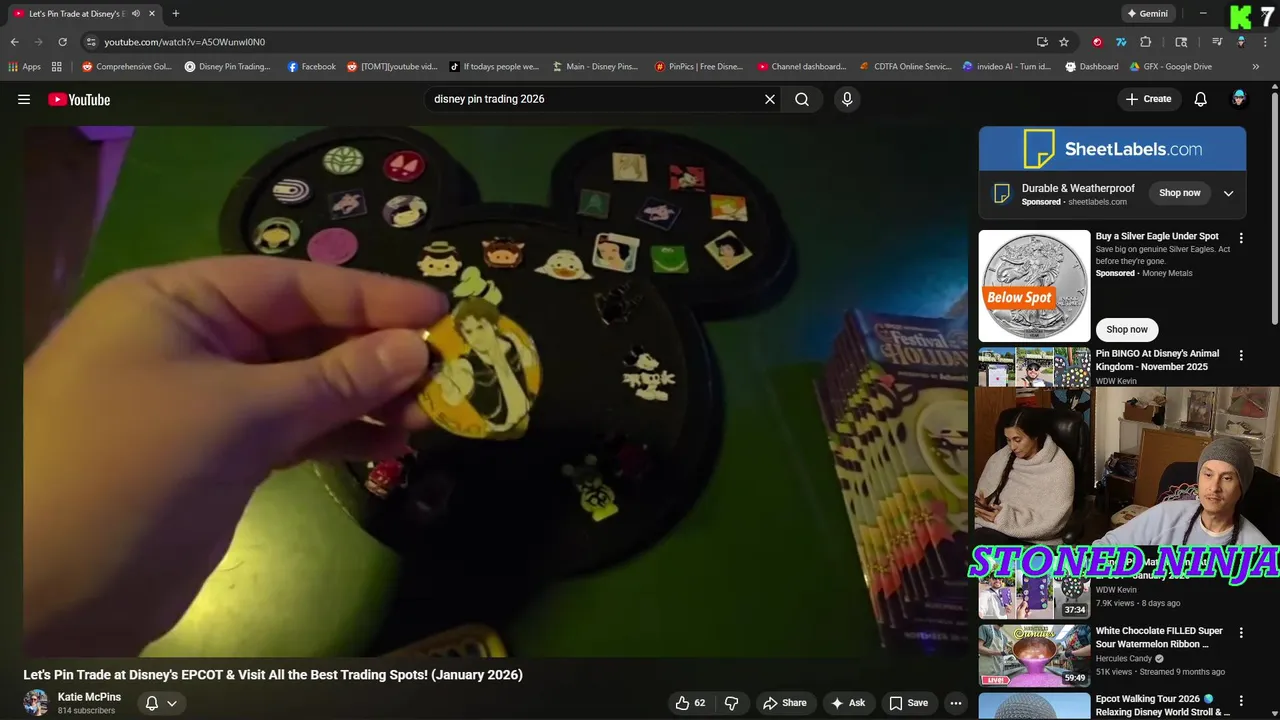This screenshot has height=720, width=1280.
Task: Open the Katie McPins channel avatar
Action: 36,703
